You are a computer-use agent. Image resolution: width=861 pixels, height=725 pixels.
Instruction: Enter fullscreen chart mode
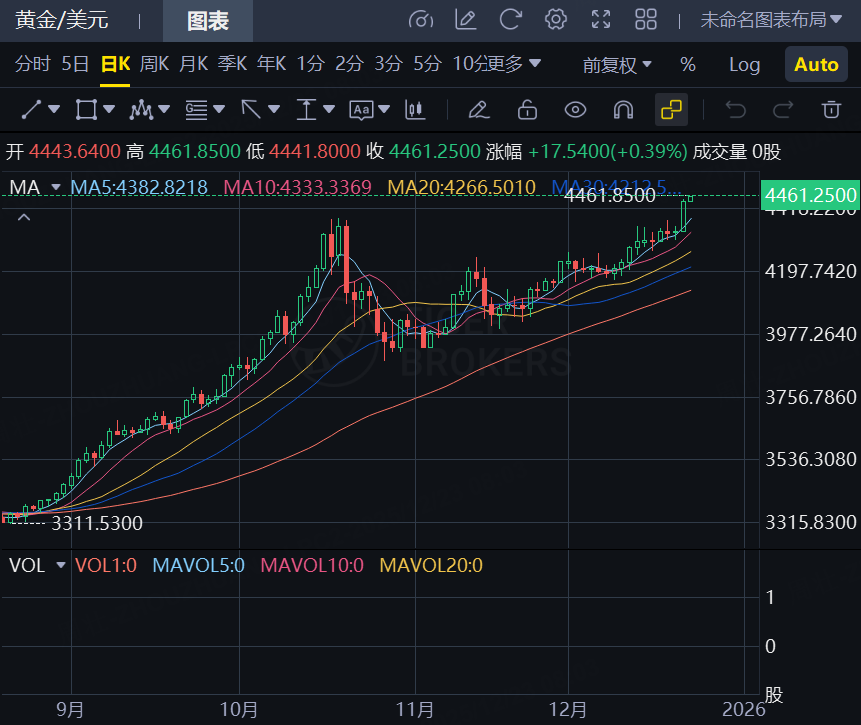pos(601,20)
